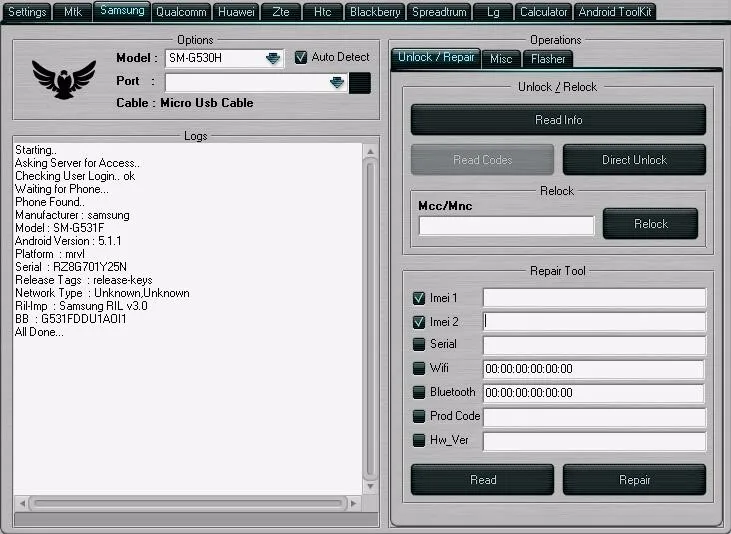Open the Port dropdown arrow
Viewport: 731px width, 534px height.
tap(337, 83)
